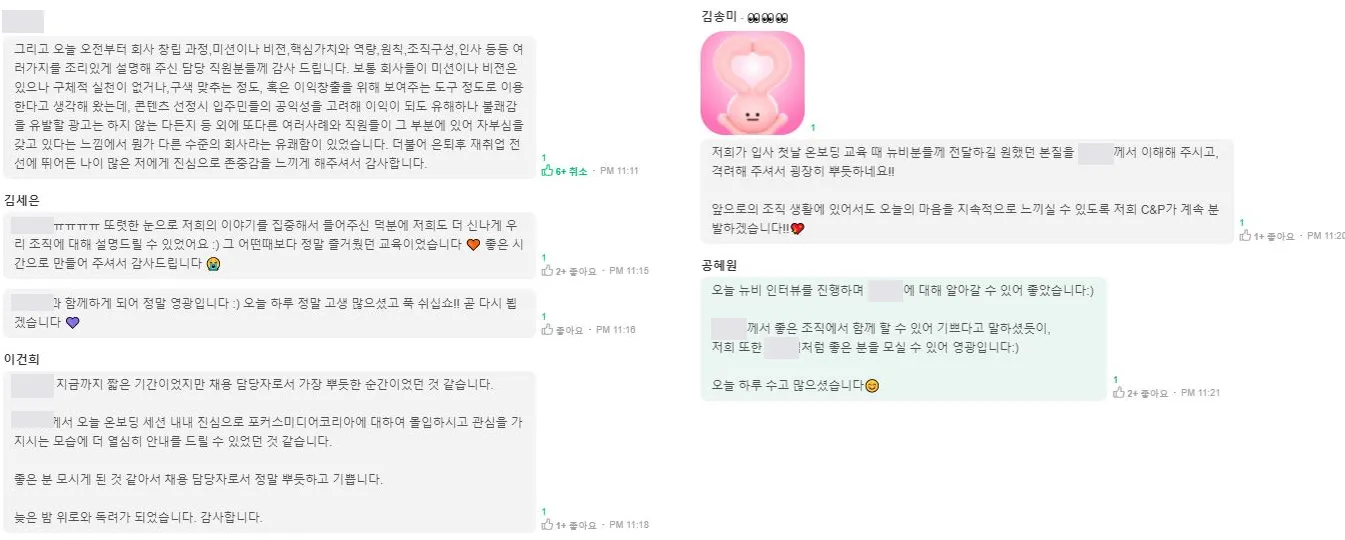
Task: Click the smiling face emoji in 공혜원's message
Action: coord(872,385)
